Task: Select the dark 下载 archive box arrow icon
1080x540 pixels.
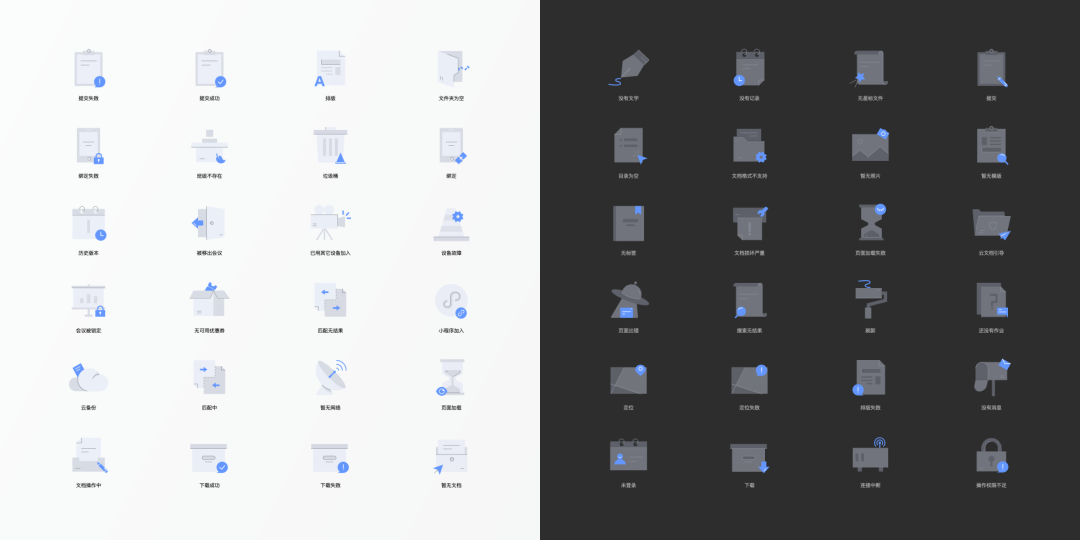Action: coord(749,458)
